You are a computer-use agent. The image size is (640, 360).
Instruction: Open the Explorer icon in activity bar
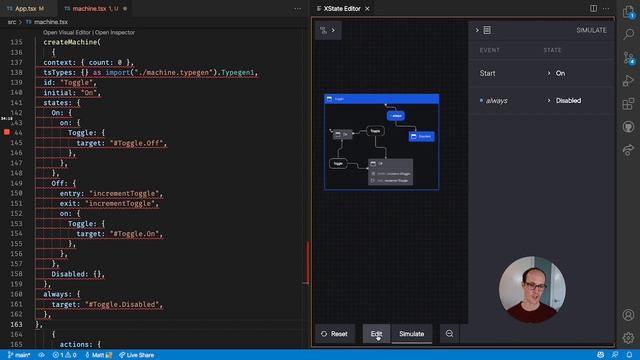point(628,12)
